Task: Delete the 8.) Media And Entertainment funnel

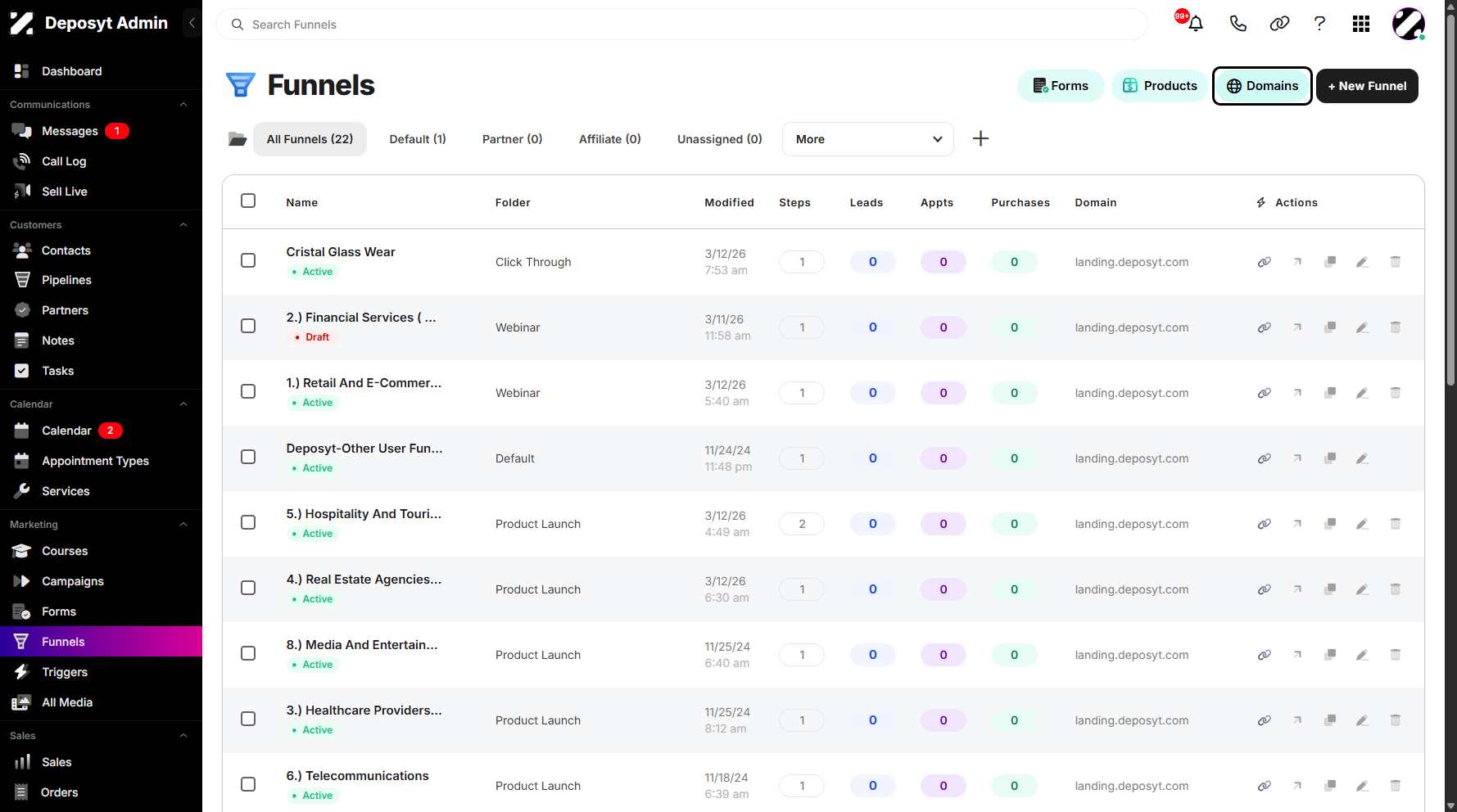Action: click(x=1396, y=655)
